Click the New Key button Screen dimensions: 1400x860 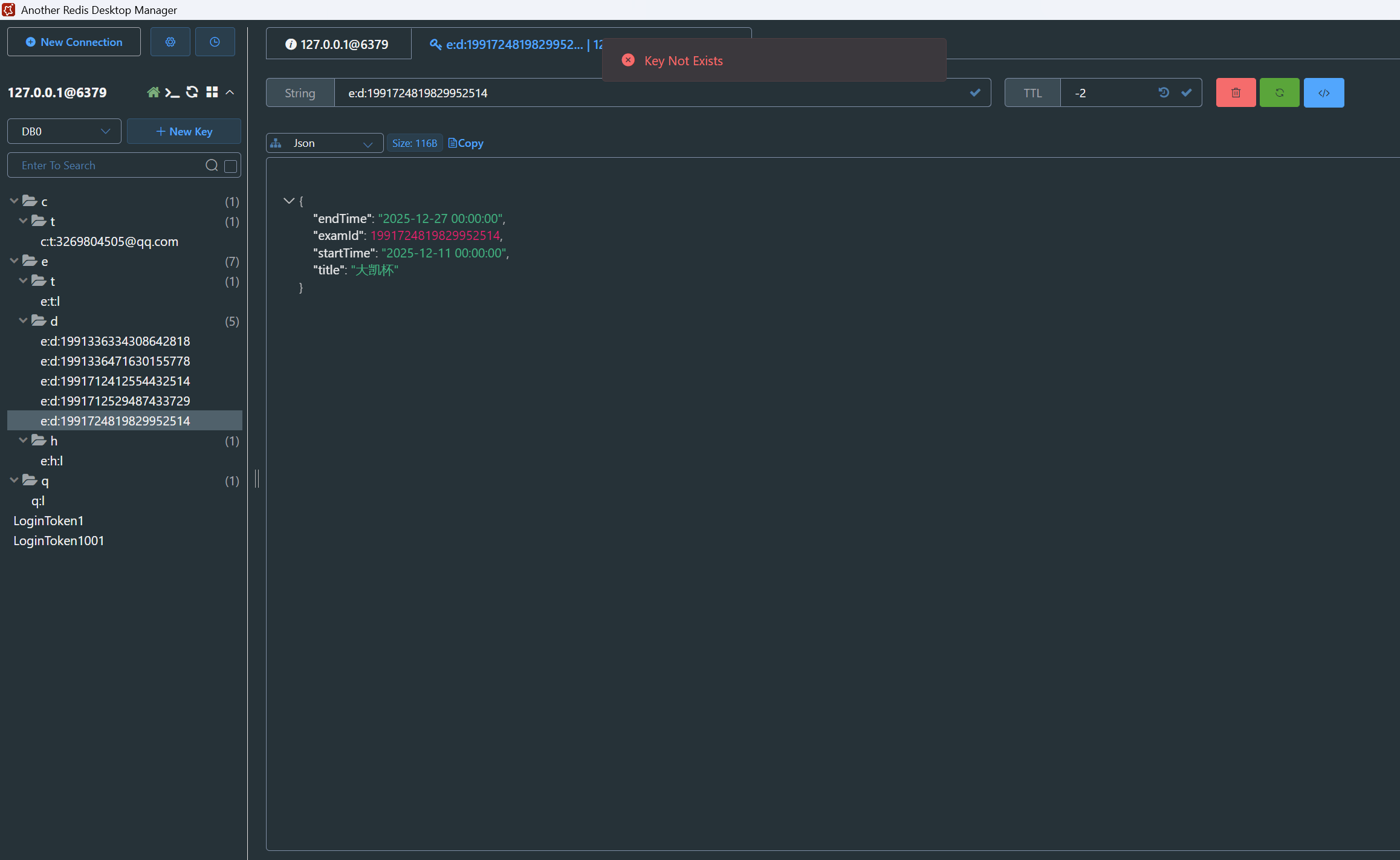(184, 131)
